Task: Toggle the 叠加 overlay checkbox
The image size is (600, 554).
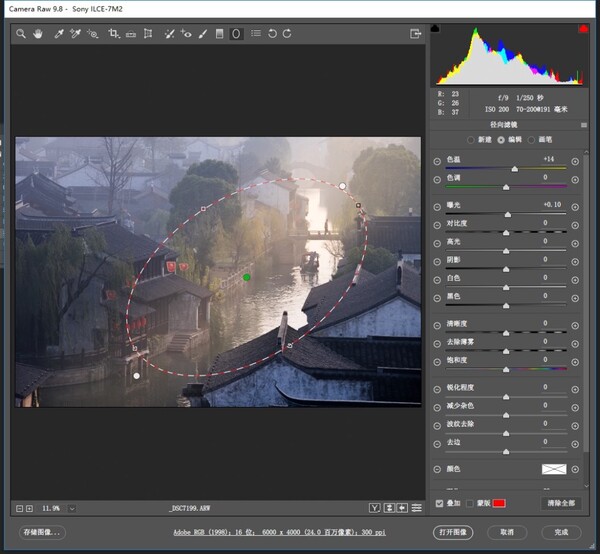Action: click(439, 503)
